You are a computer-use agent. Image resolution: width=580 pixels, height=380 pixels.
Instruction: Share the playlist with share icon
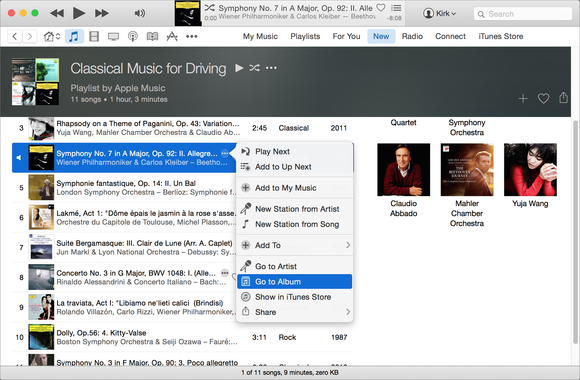click(563, 98)
